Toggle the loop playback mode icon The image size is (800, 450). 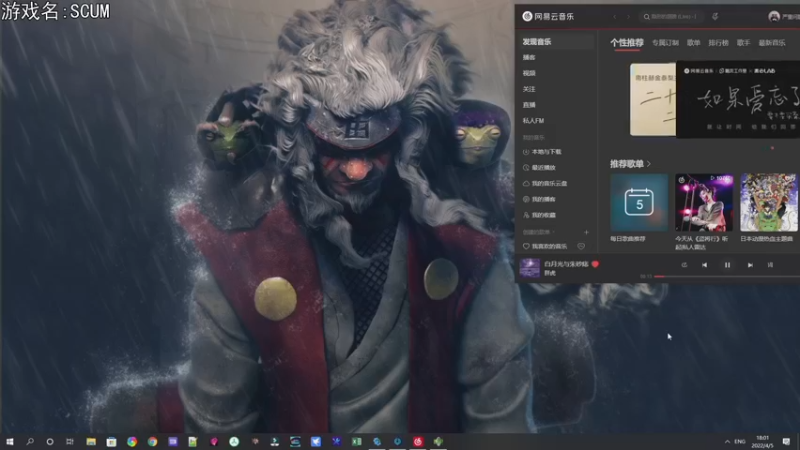coord(684,265)
